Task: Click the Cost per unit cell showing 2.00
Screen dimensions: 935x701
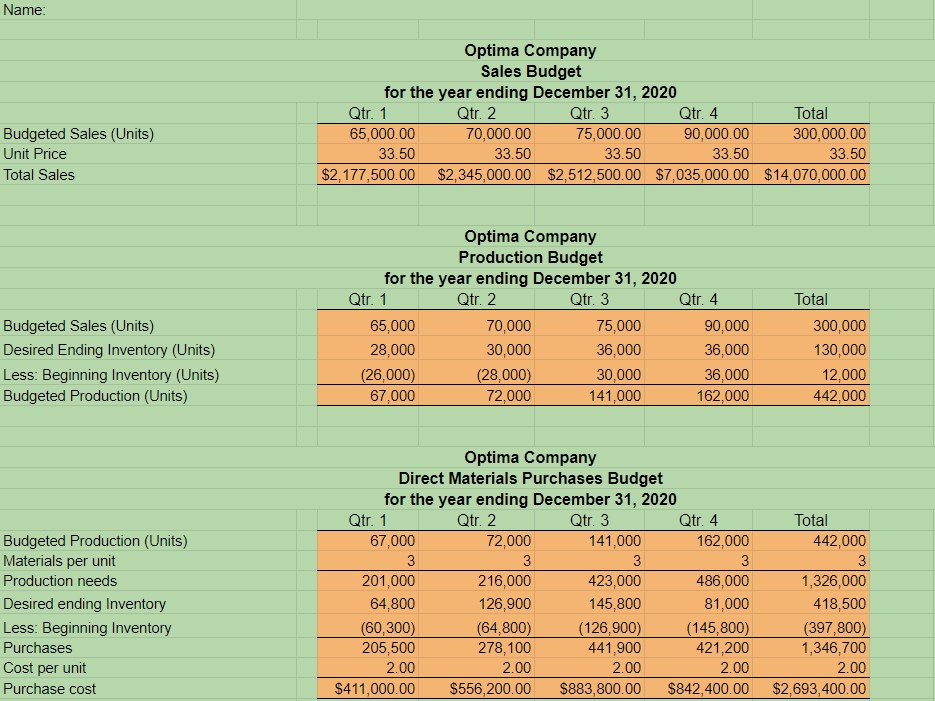Action: click(366, 667)
